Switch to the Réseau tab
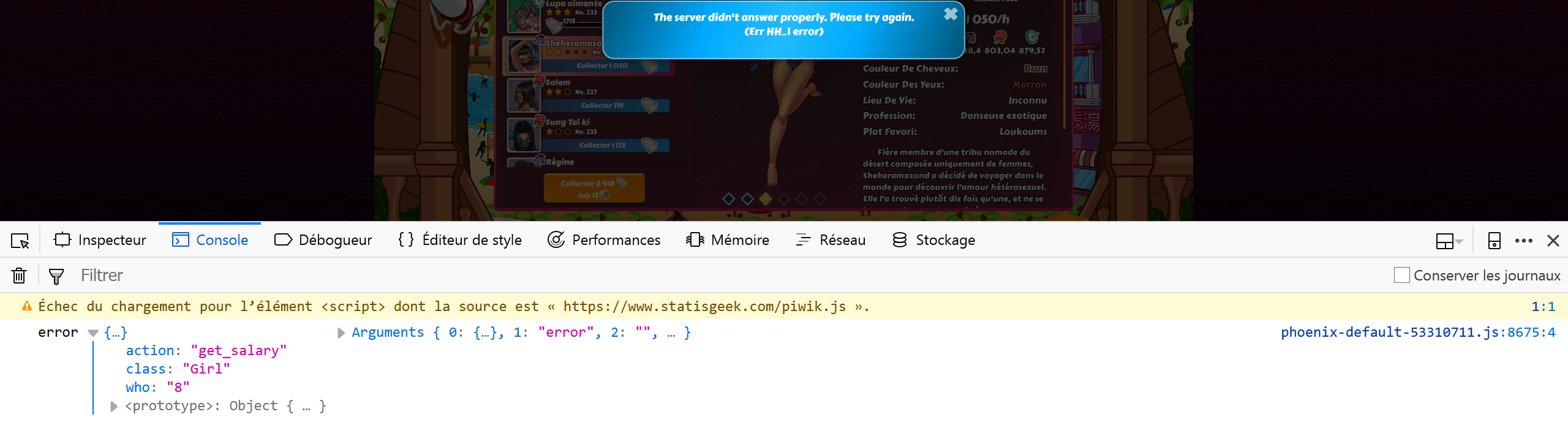Screen dimensions: 1568x447 pos(830,240)
